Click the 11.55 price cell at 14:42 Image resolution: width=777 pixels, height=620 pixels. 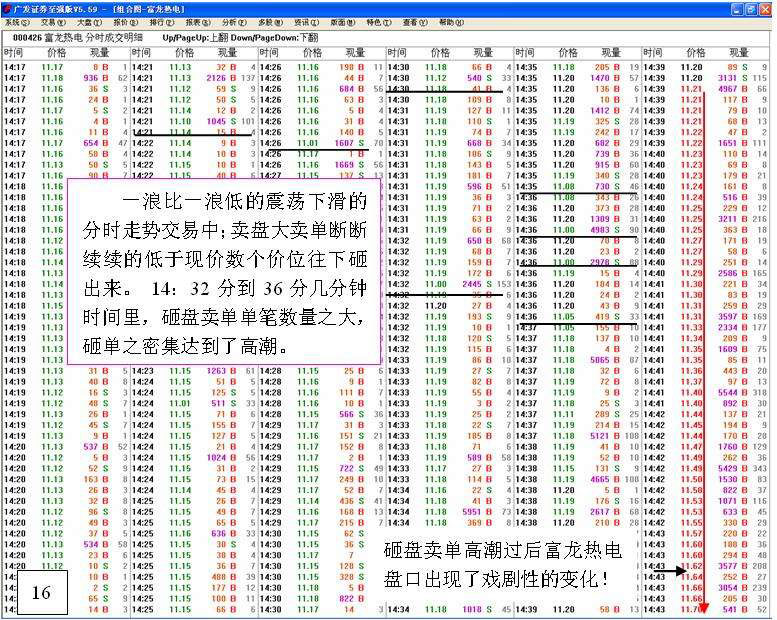pyautogui.click(x=691, y=523)
